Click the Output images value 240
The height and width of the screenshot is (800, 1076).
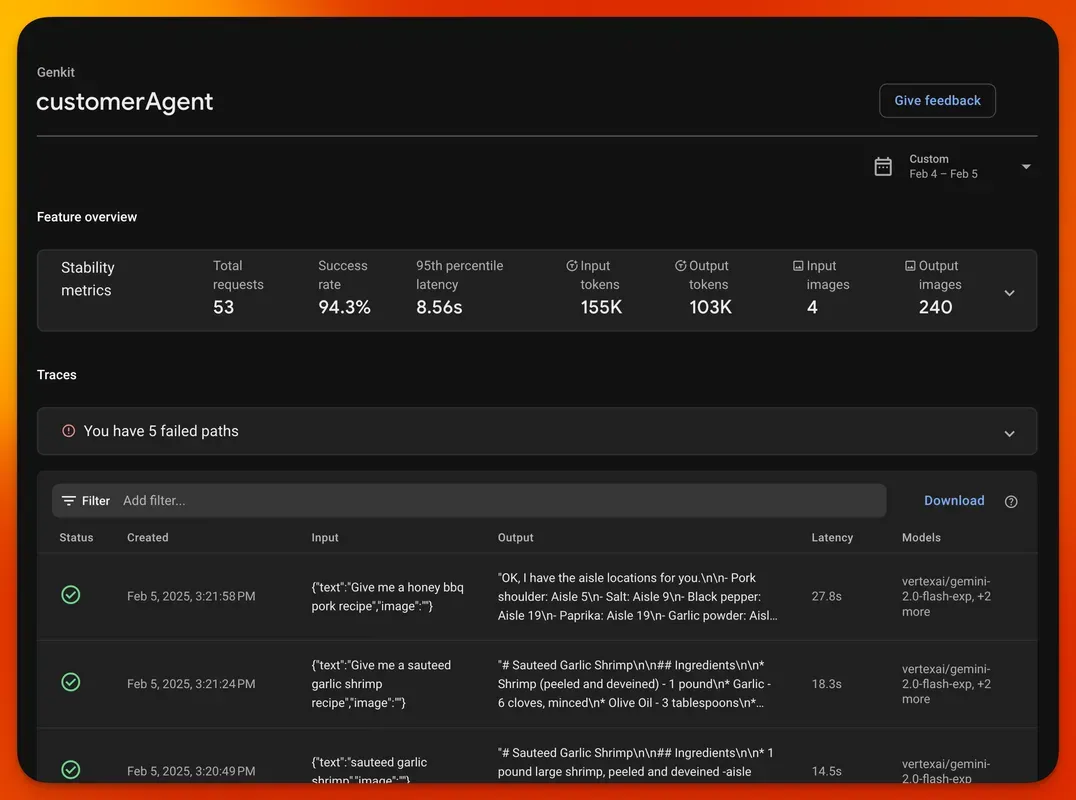935,307
